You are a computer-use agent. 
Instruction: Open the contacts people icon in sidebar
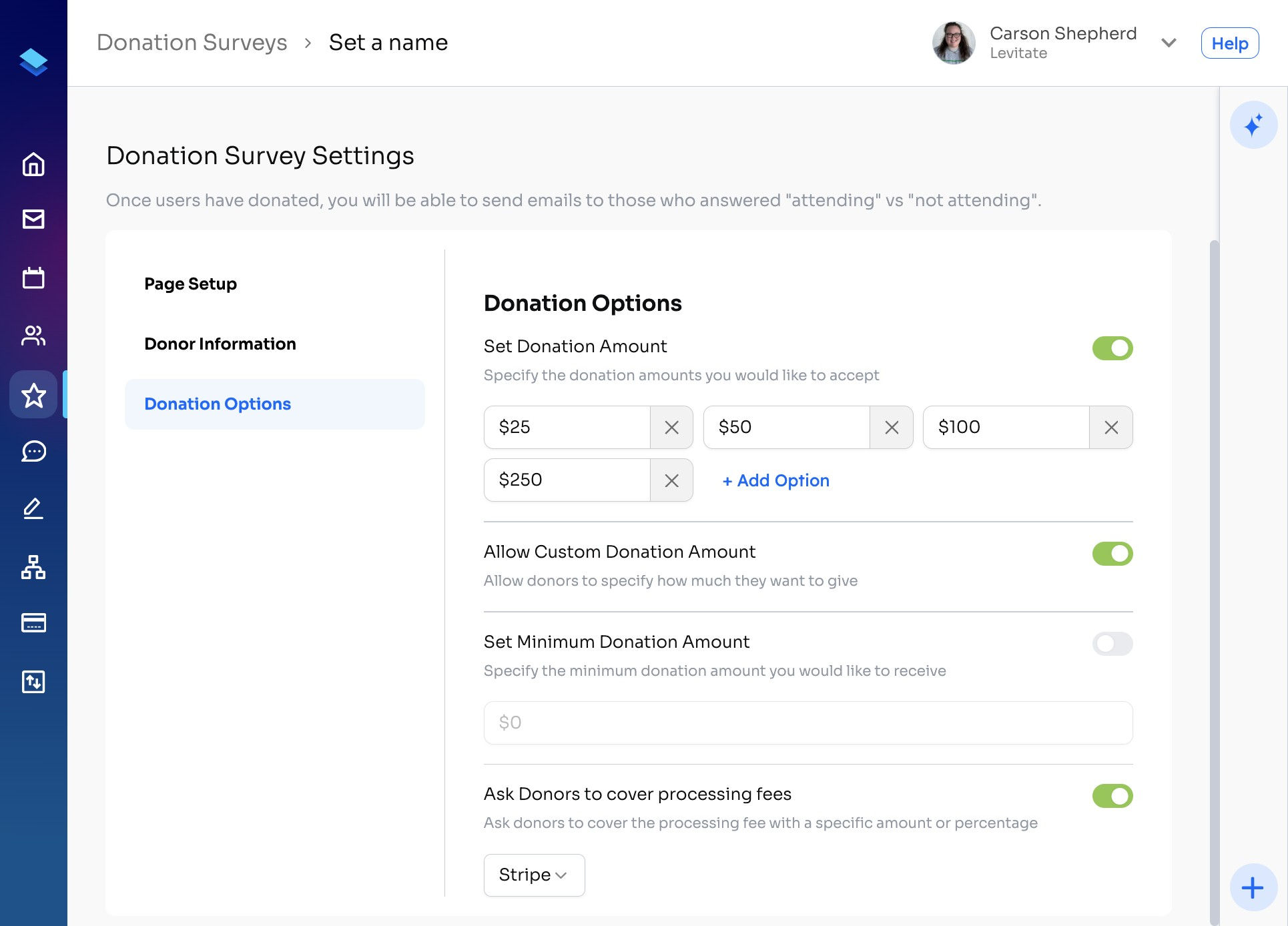click(33, 336)
